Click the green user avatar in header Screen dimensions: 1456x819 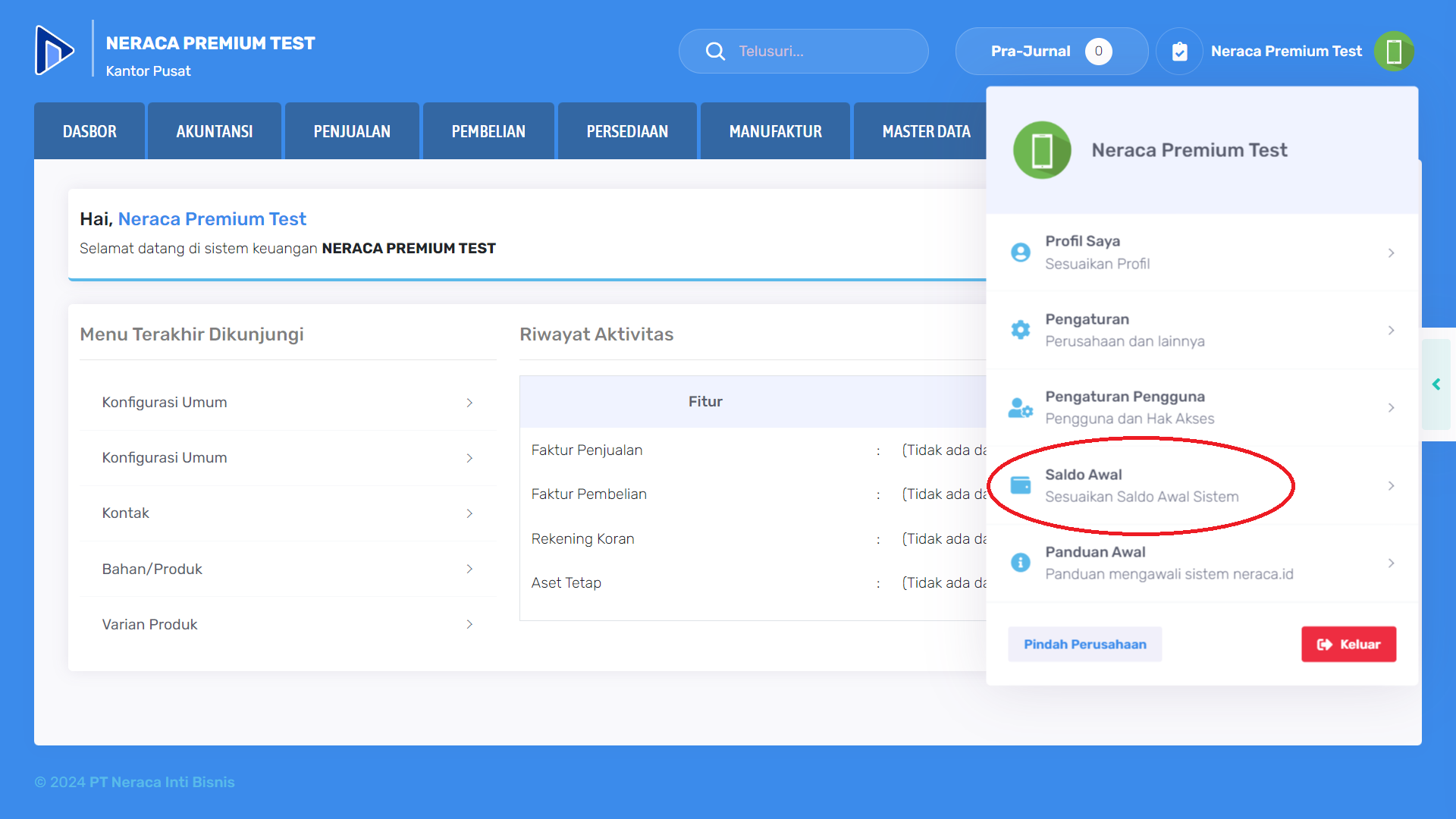(x=1394, y=51)
